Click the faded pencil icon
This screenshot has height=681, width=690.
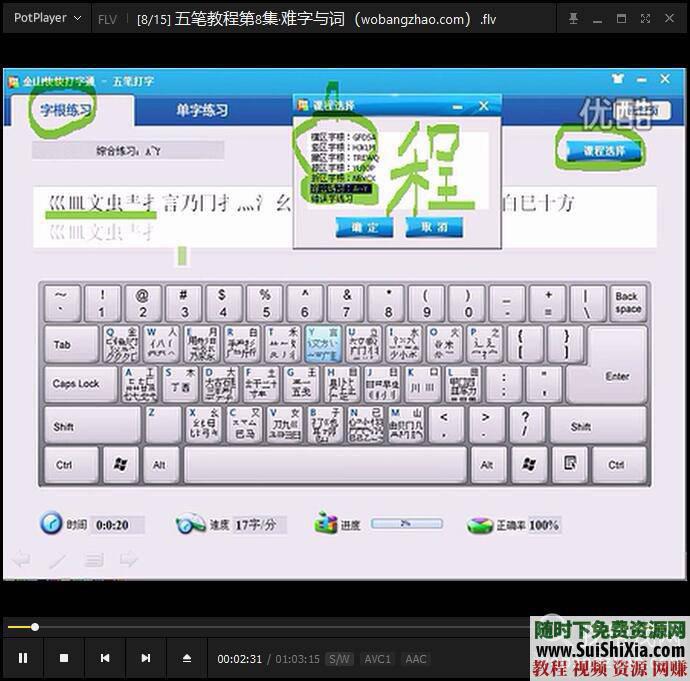point(58,560)
